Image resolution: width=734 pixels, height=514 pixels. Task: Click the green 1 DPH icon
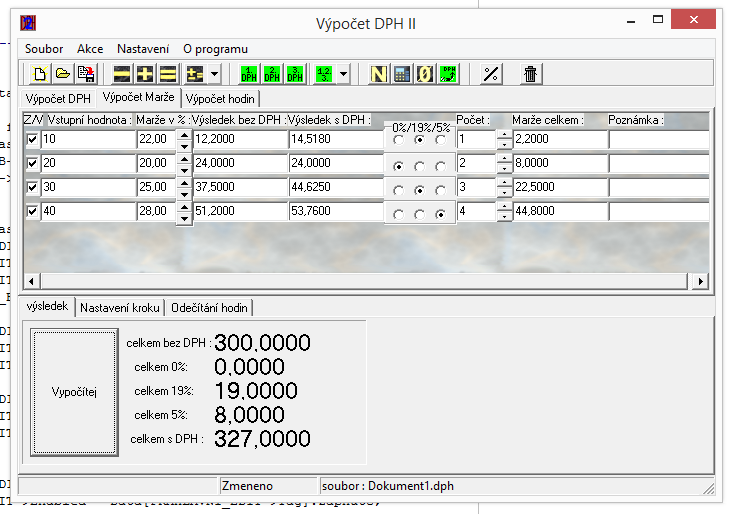[249, 74]
